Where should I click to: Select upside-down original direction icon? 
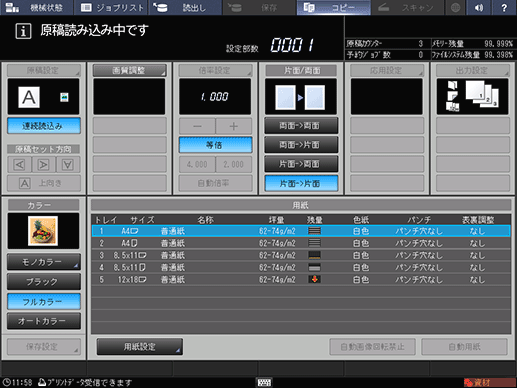point(68,165)
